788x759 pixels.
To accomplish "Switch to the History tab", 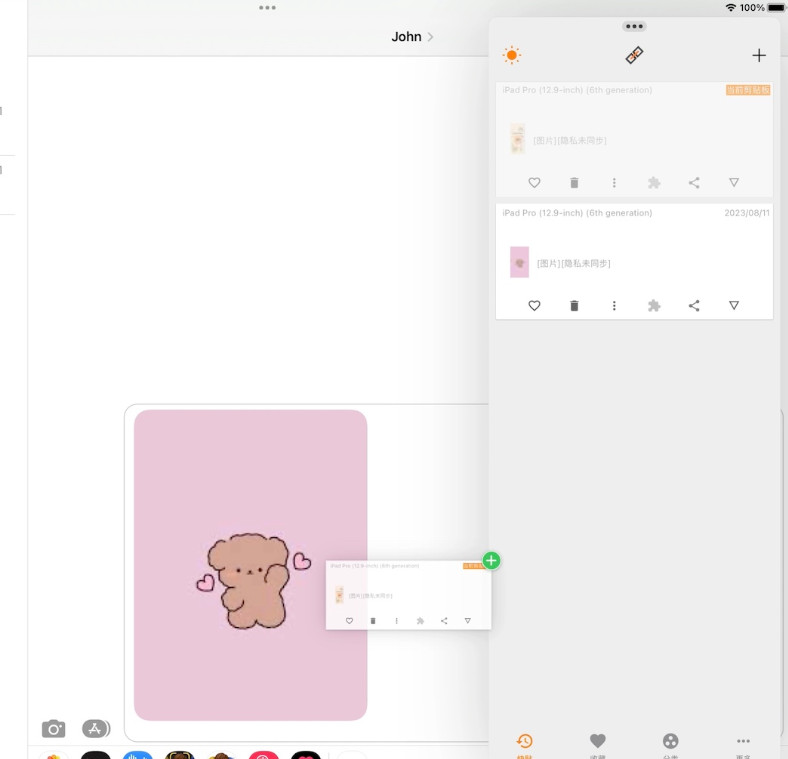I will click(525, 745).
